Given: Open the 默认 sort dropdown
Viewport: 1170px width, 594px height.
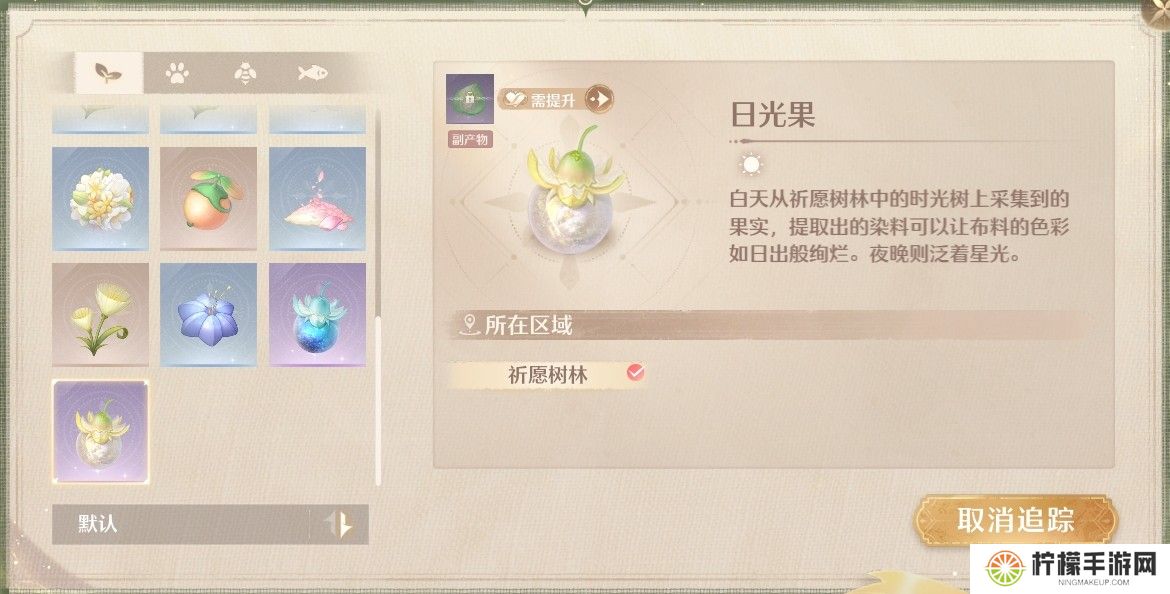Looking at the screenshot, I should (181, 524).
